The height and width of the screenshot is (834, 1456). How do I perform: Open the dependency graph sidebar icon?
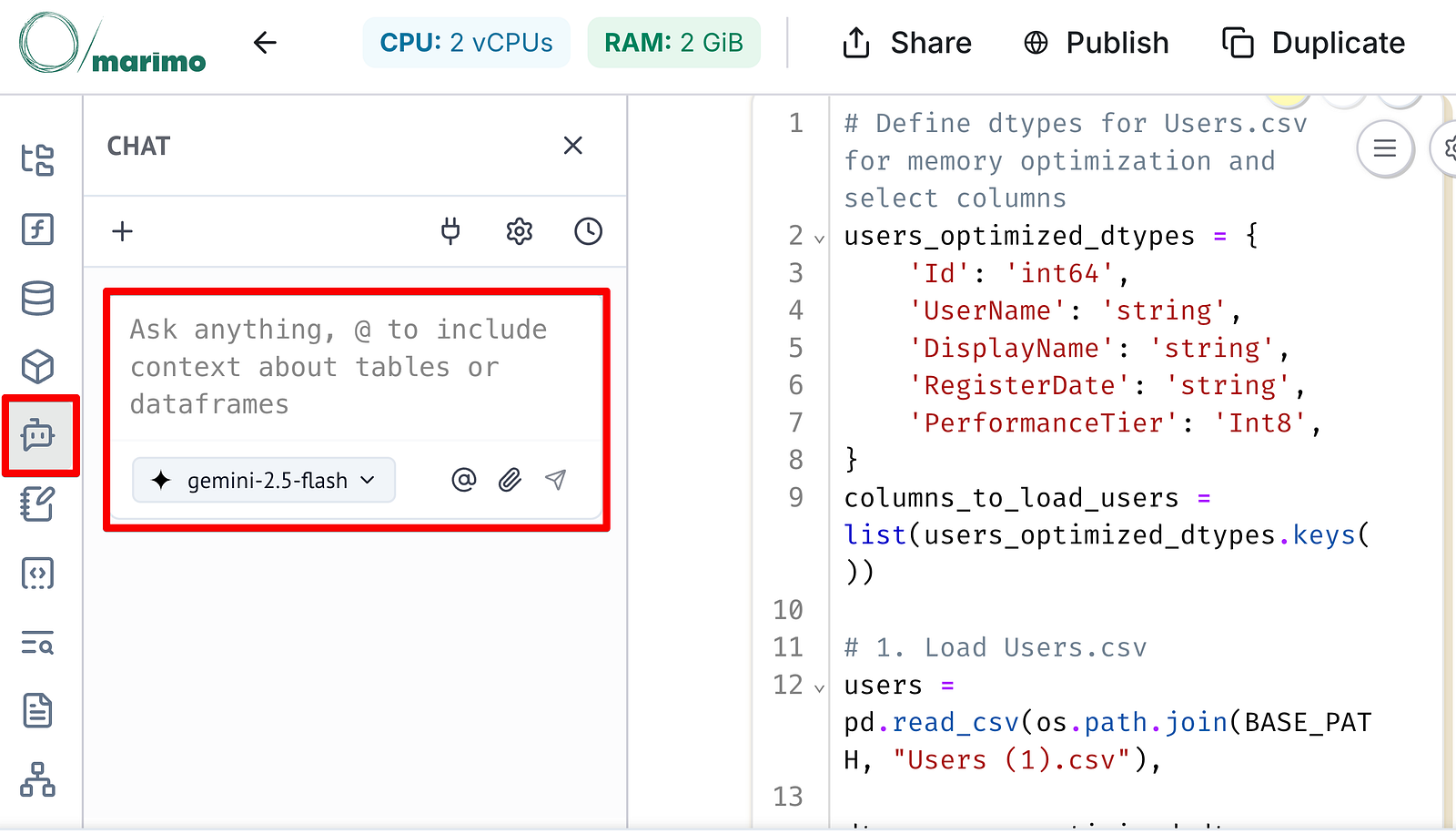click(37, 779)
